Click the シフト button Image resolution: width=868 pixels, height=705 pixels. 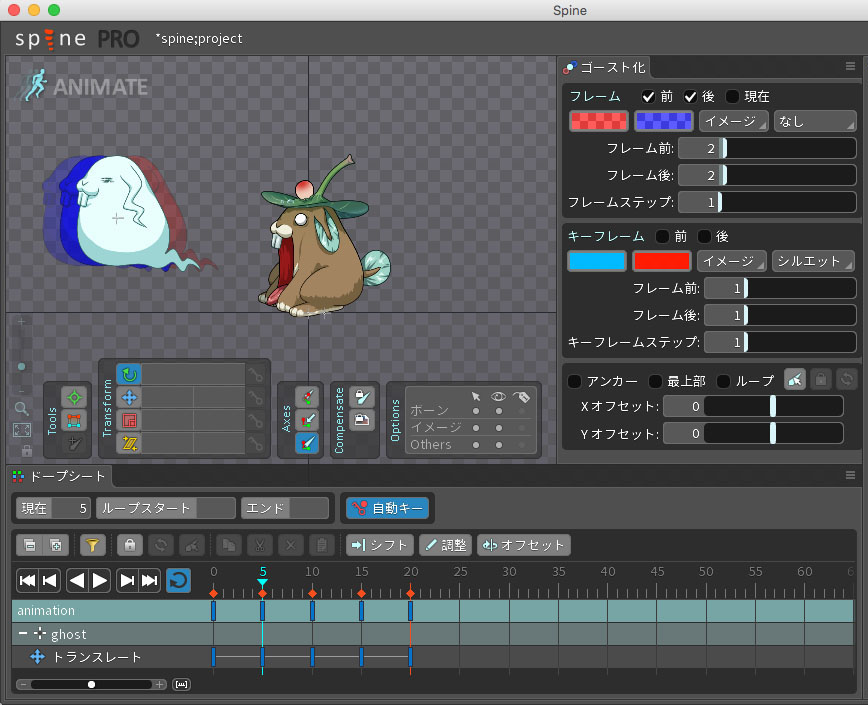tap(380, 546)
